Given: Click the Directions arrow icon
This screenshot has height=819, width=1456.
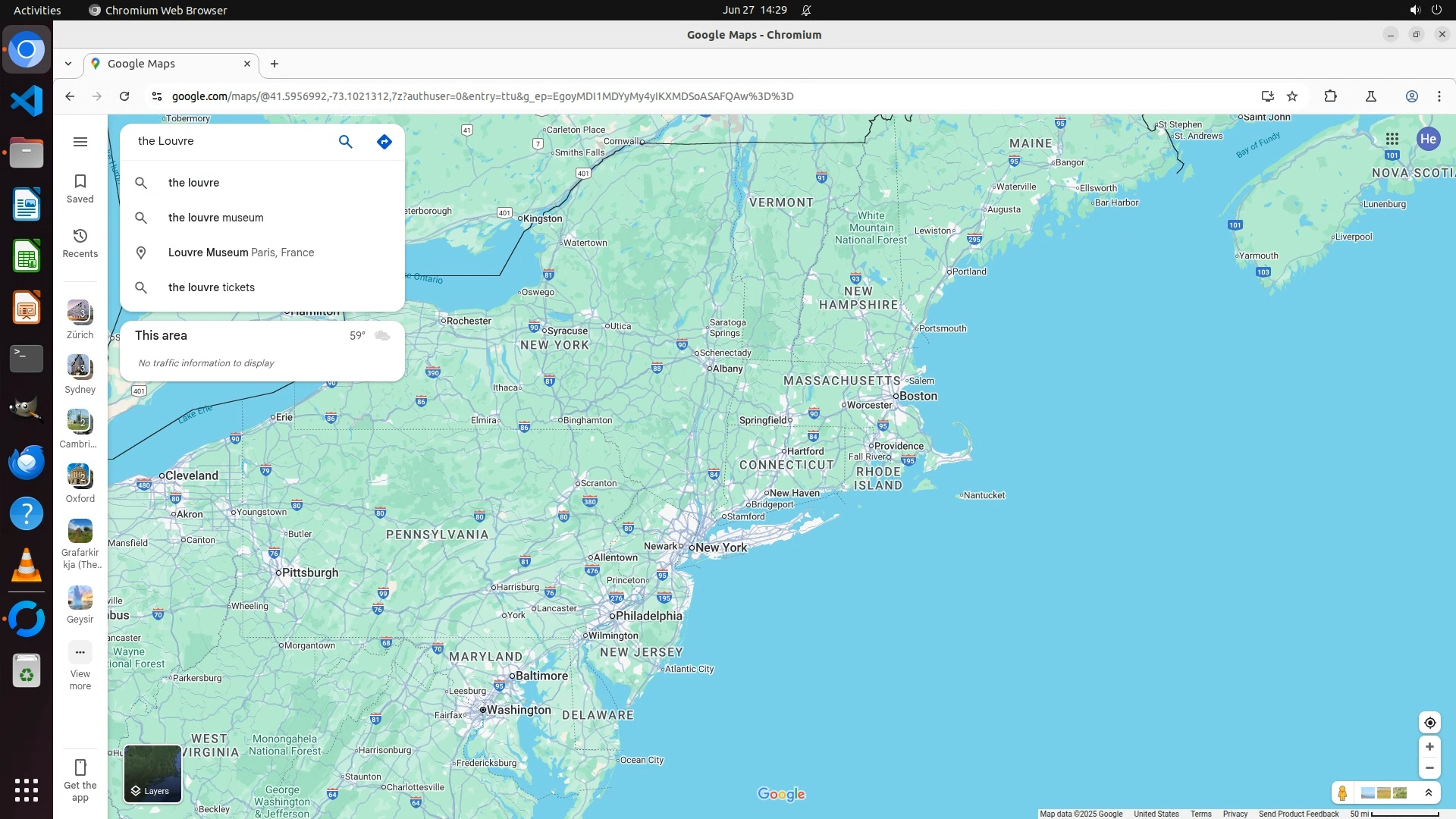Looking at the screenshot, I should [x=384, y=142].
